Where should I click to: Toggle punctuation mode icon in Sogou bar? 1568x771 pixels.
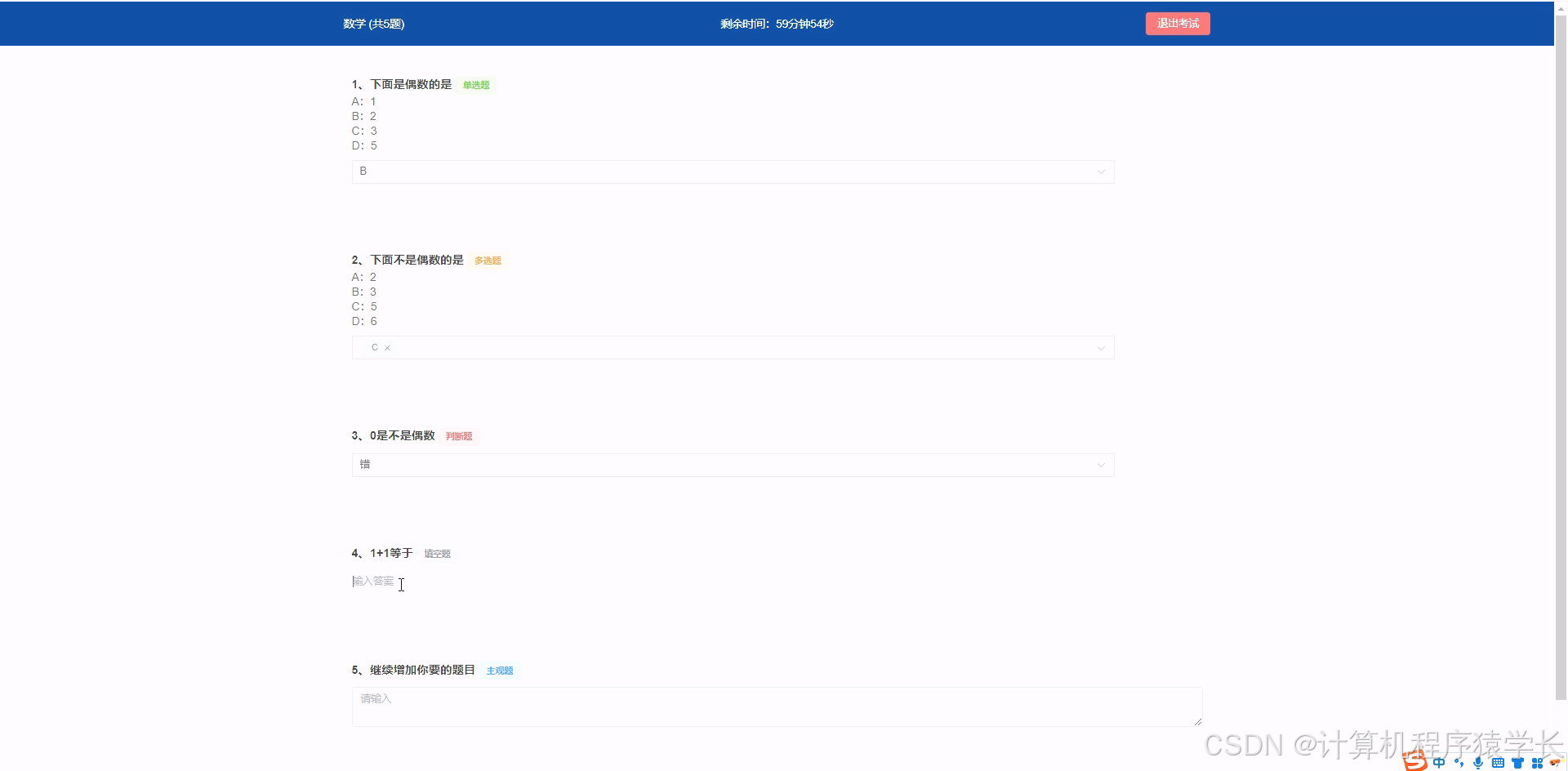coord(1459,763)
